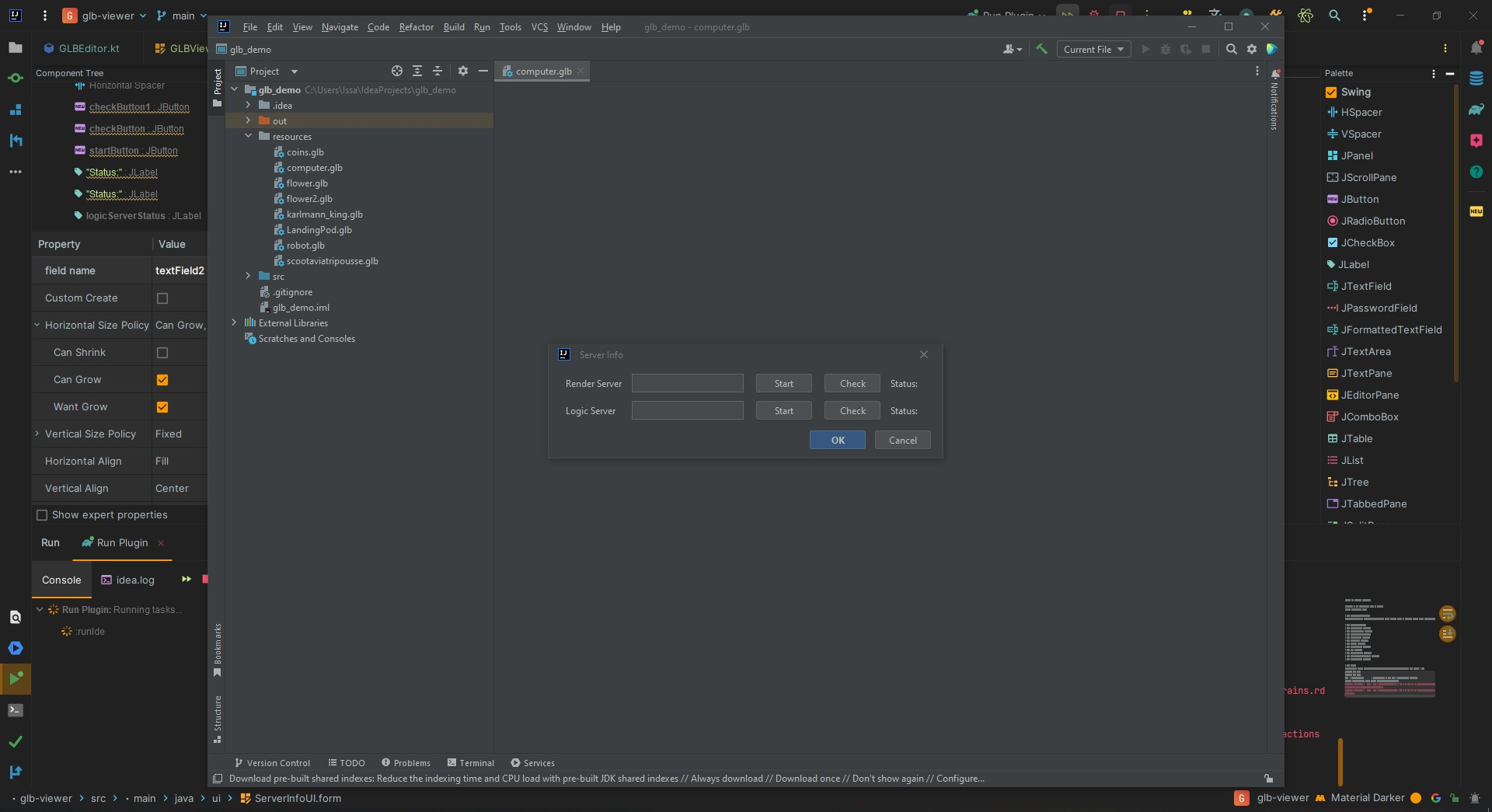Open settings with the wrench icon near Current File
Image resolution: width=1492 pixels, height=812 pixels.
point(1042,49)
